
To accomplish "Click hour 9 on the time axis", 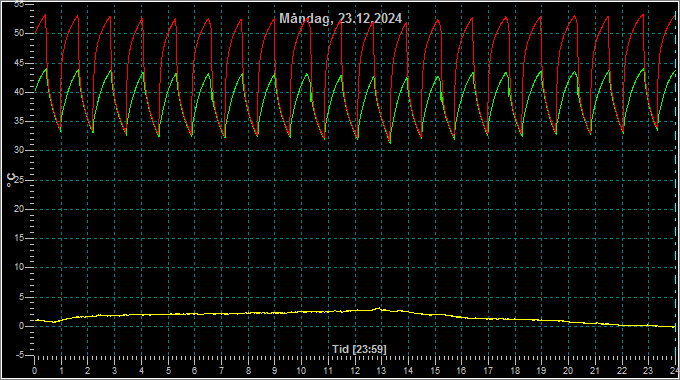I will (x=275, y=371).
